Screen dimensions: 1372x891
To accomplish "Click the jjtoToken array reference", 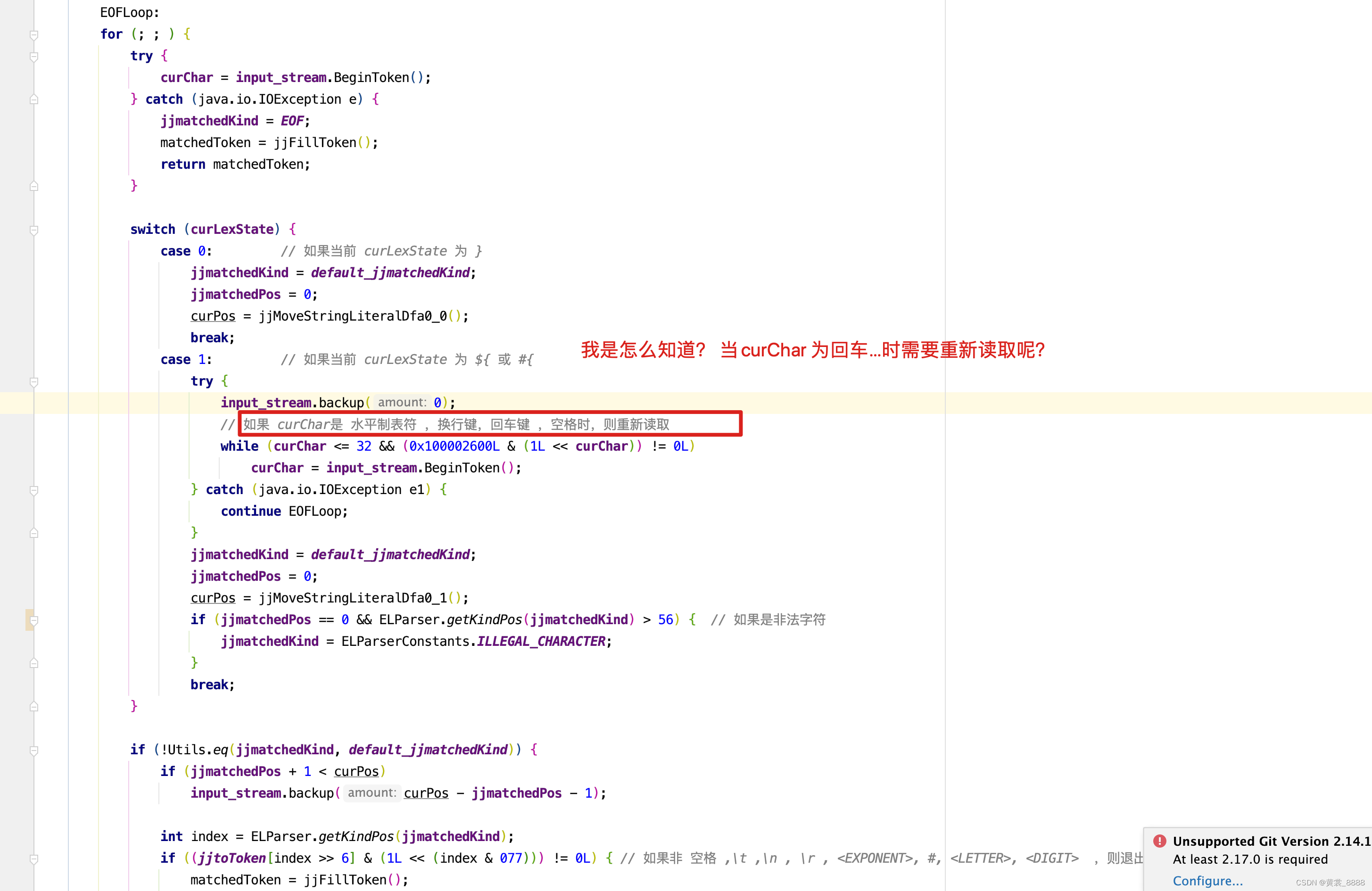I will coord(232,858).
